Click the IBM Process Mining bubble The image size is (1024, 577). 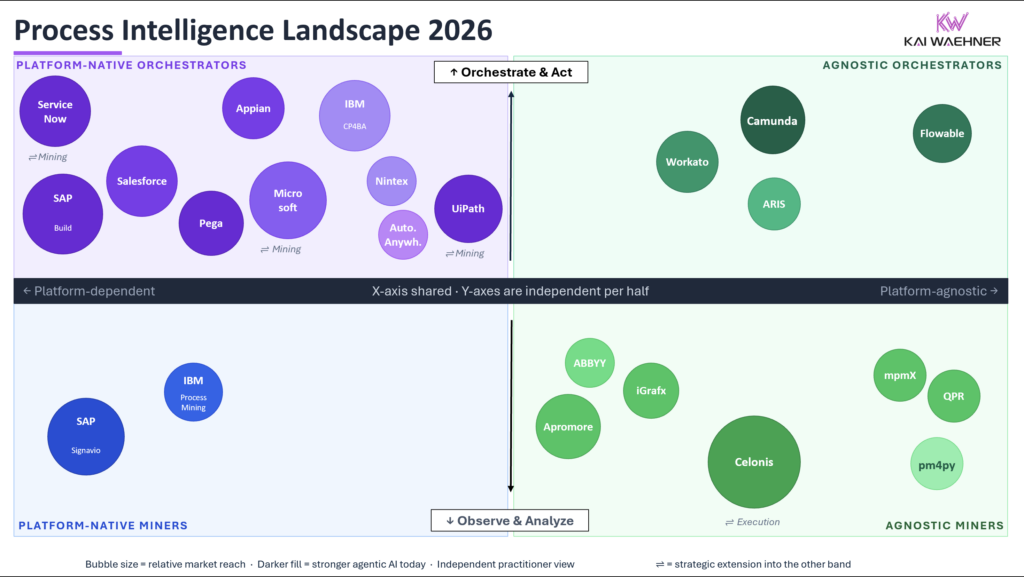(193, 392)
